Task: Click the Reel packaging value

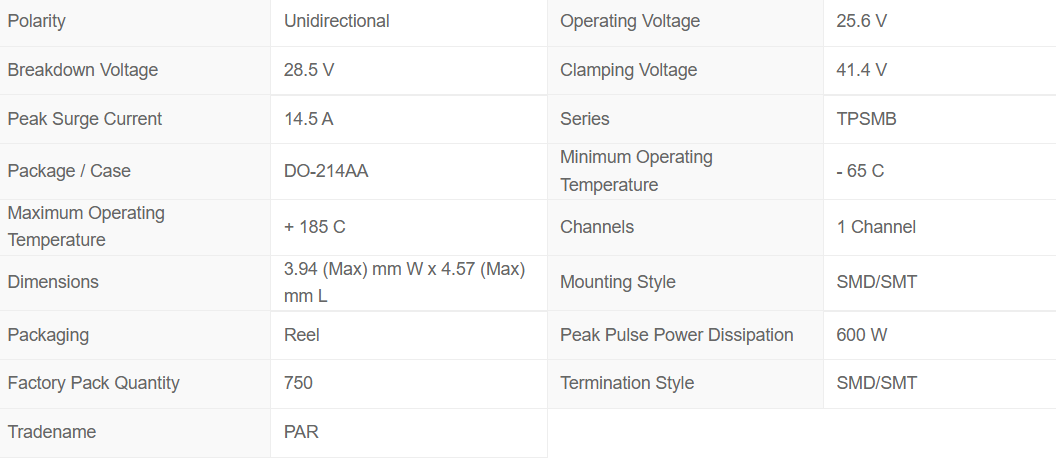Action: [302, 335]
